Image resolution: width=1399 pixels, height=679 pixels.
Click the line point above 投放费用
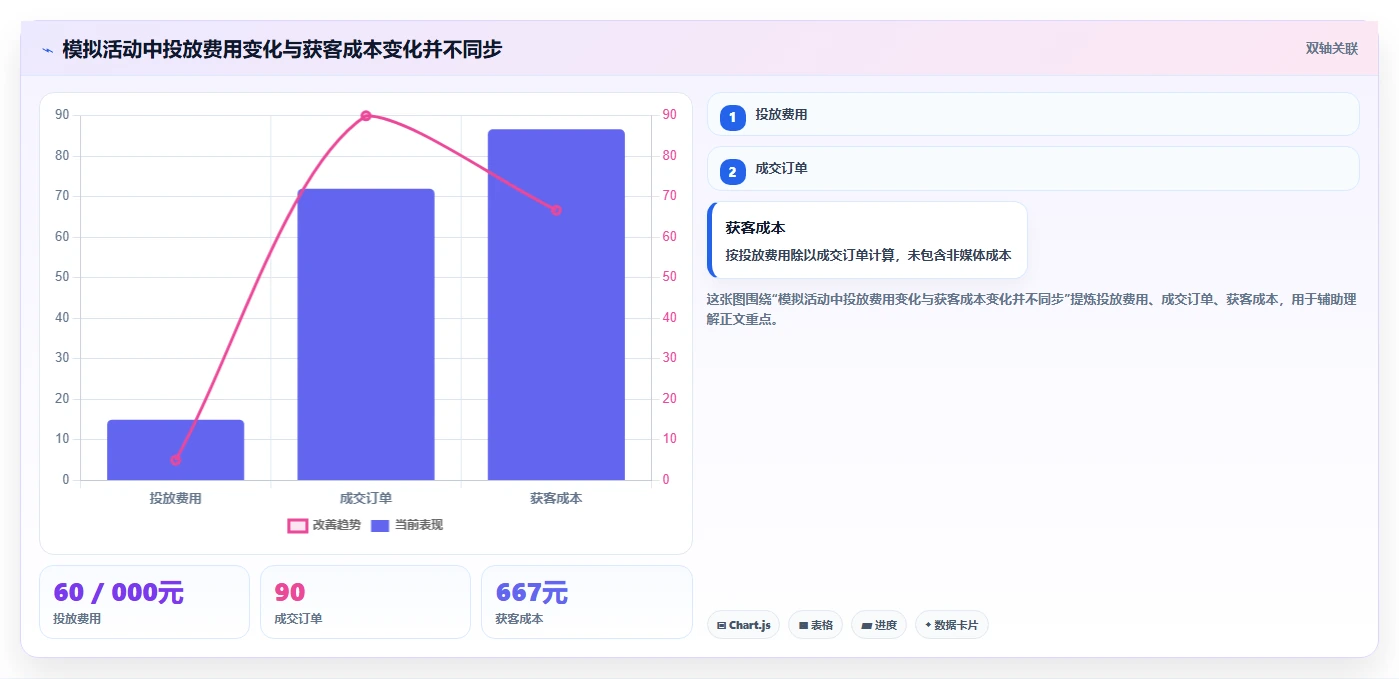(x=176, y=460)
